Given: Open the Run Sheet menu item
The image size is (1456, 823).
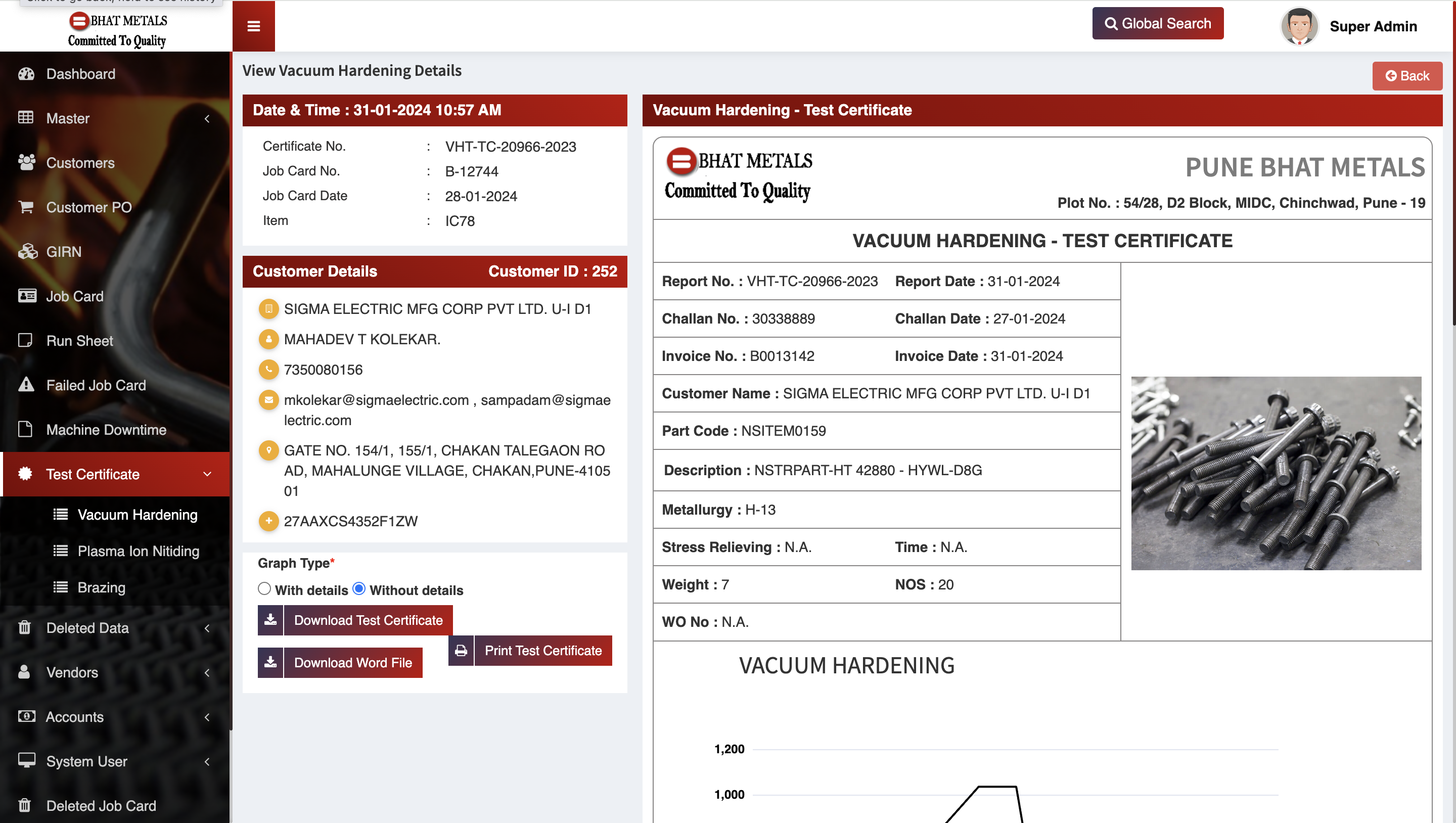Looking at the screenshot, I should point(115,340).
